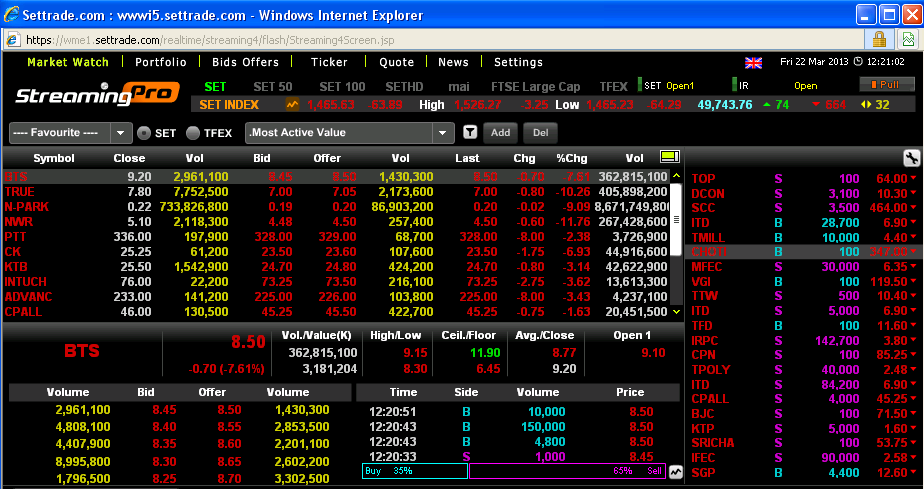Click the green SET market status light
924x489 pixels.
640,85
